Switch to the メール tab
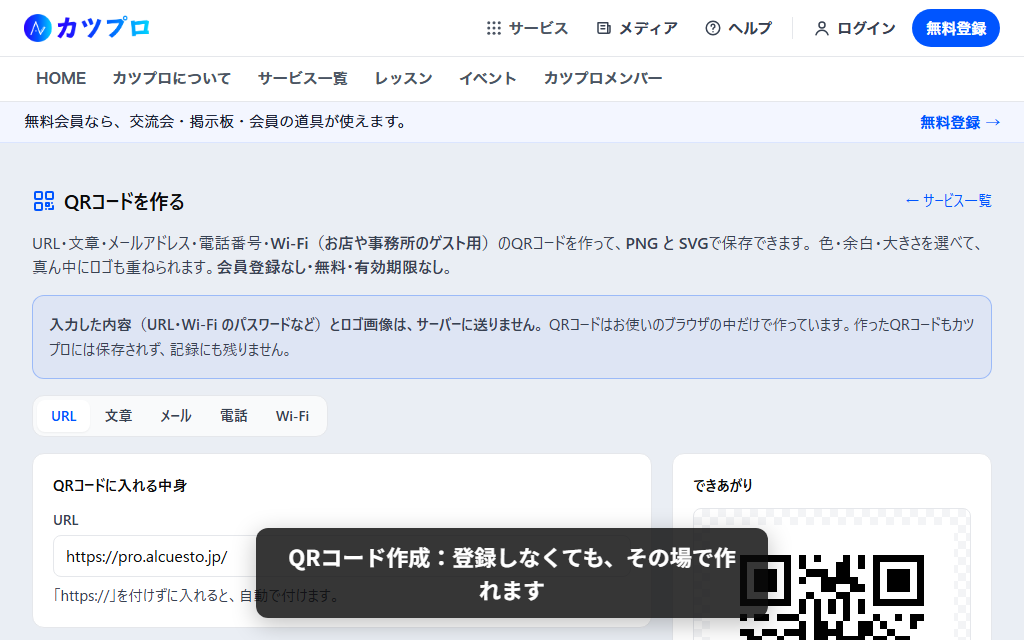 176,416
